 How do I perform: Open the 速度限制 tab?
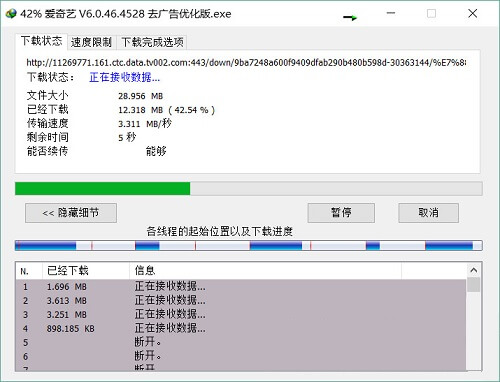point(91,43)
